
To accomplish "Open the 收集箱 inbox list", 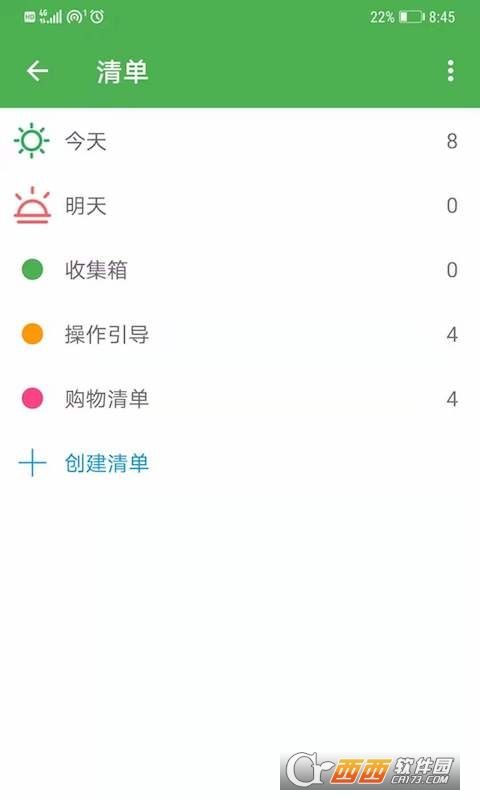I will click(240, 269).
